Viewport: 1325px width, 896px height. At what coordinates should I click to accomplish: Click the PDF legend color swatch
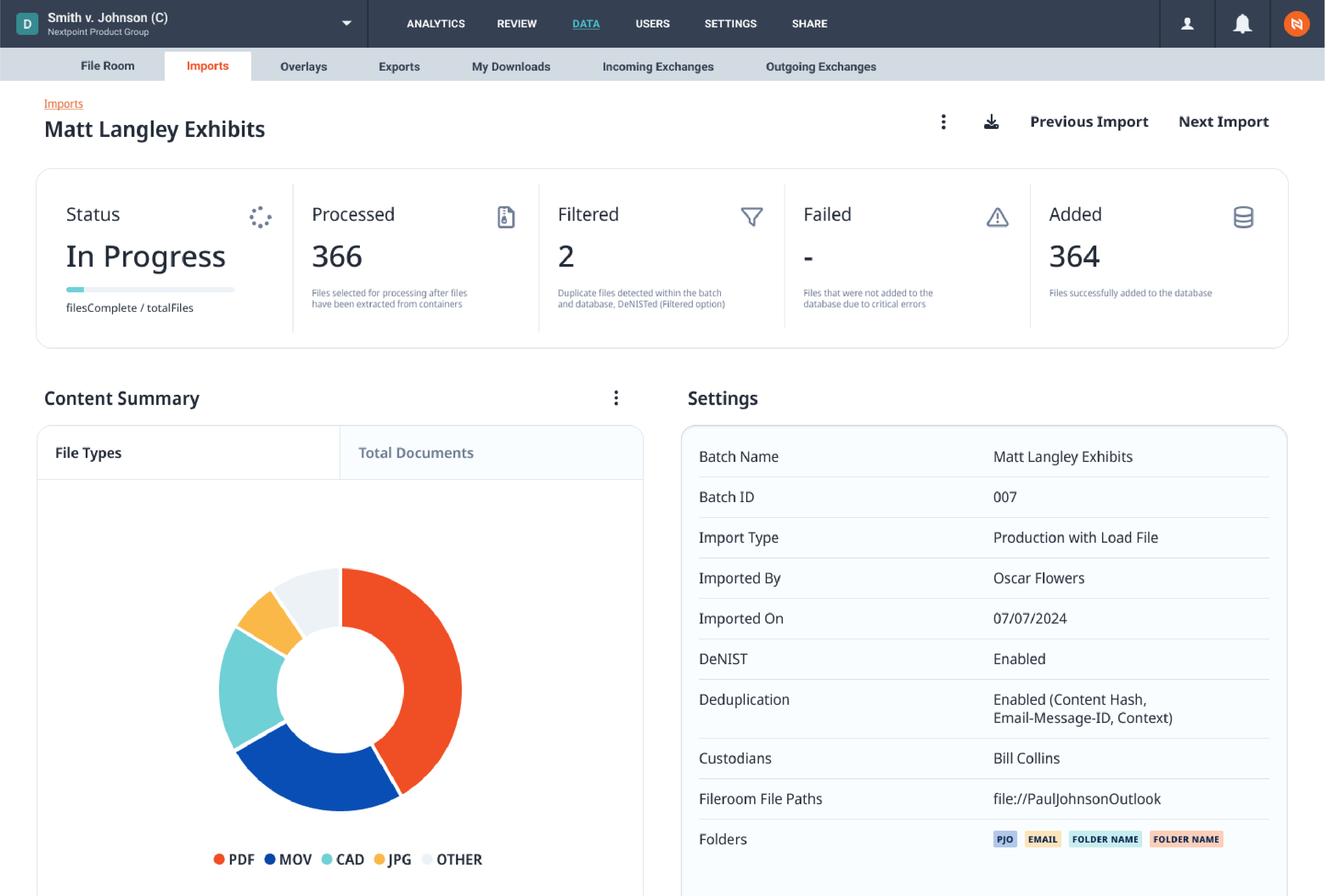pos(219,859)
